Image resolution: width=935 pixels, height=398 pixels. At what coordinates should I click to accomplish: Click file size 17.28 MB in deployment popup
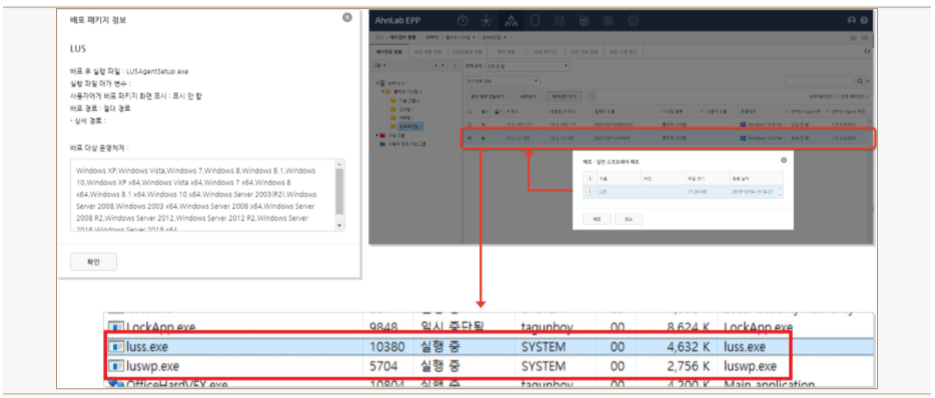coord(696,192)
